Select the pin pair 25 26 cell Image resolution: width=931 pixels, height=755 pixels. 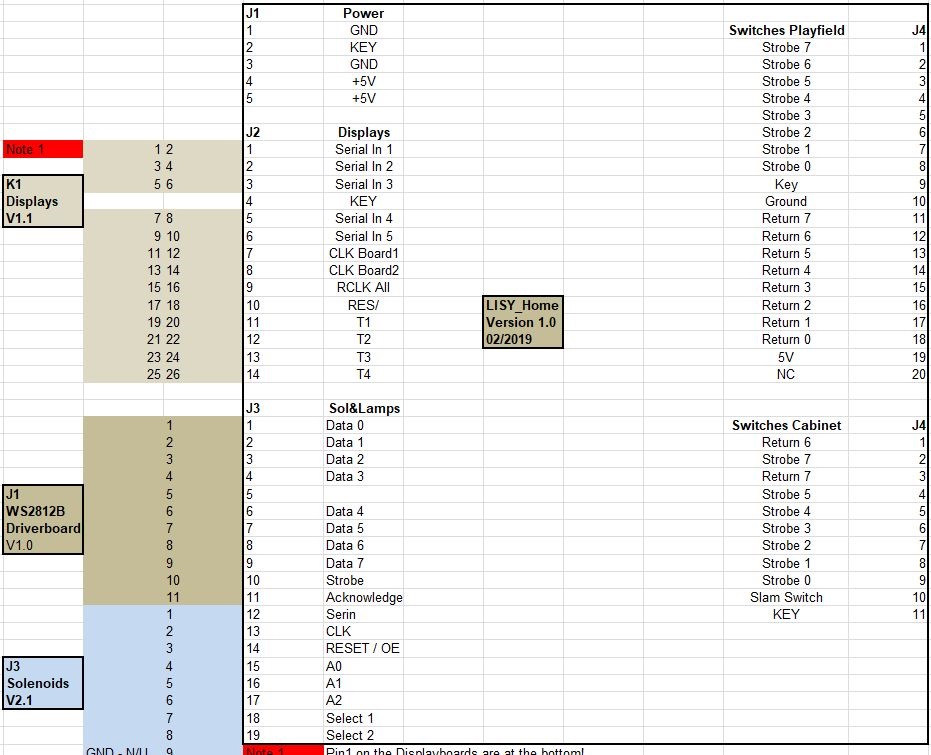[163, 374]
